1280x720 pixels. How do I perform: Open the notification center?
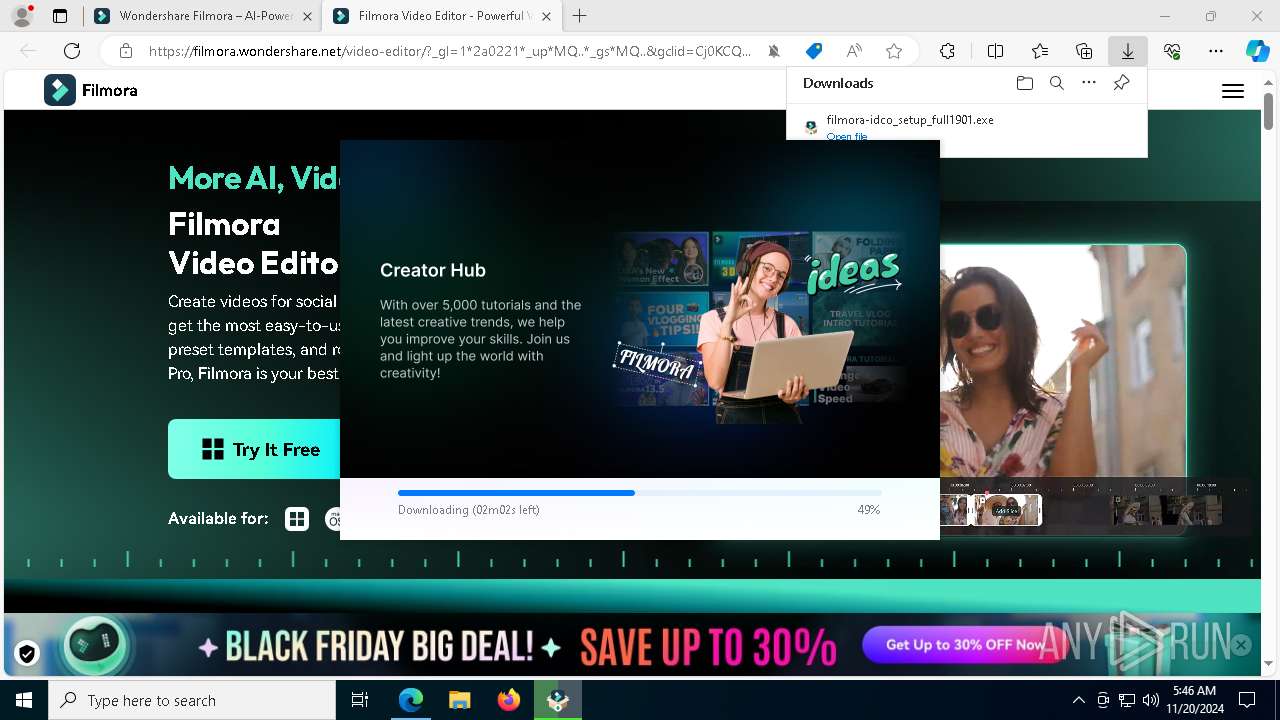(x=1247, y=700)
